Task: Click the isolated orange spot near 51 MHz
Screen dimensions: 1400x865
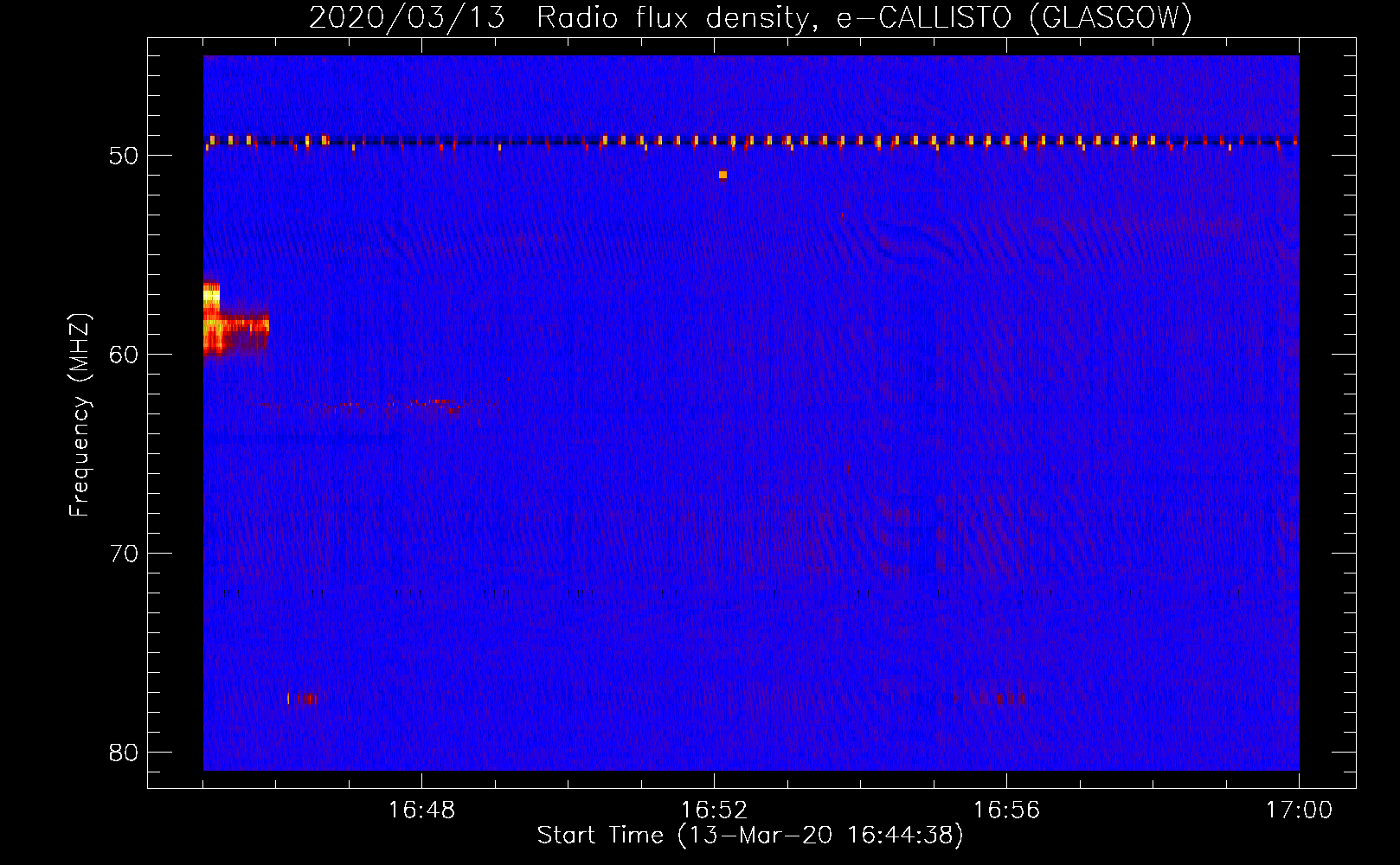Action: (722, 175)
